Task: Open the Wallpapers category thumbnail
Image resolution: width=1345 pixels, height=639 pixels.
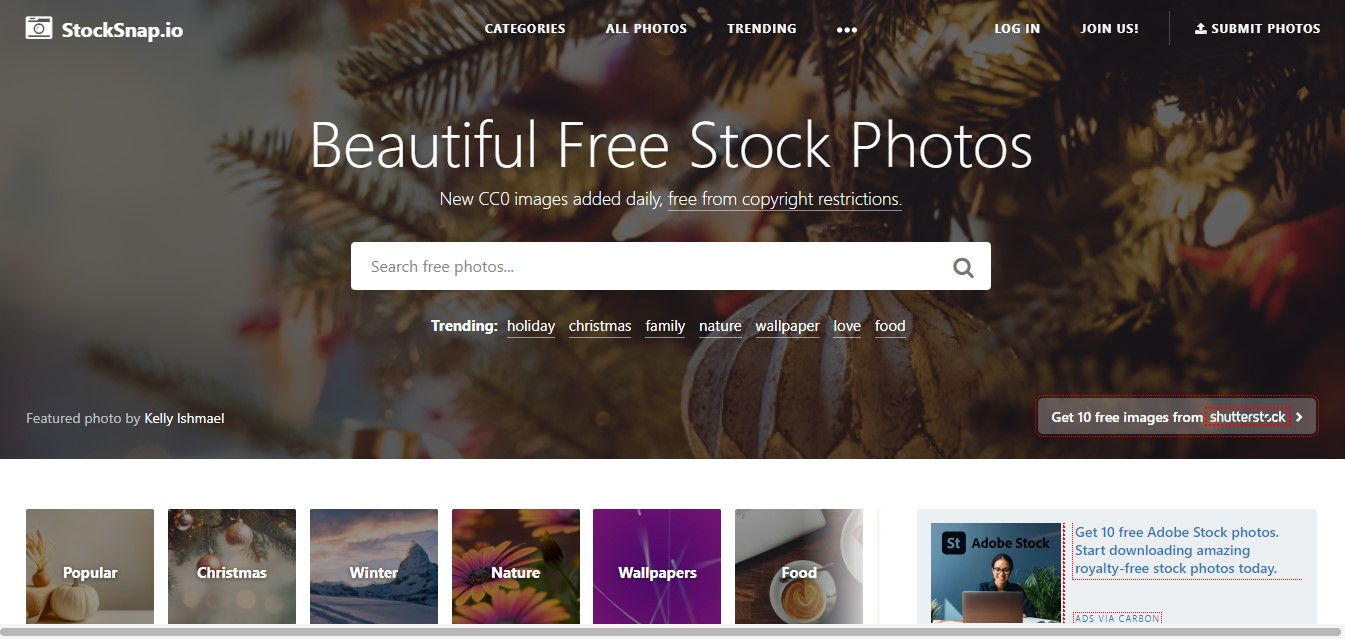Action: [657, 567]
